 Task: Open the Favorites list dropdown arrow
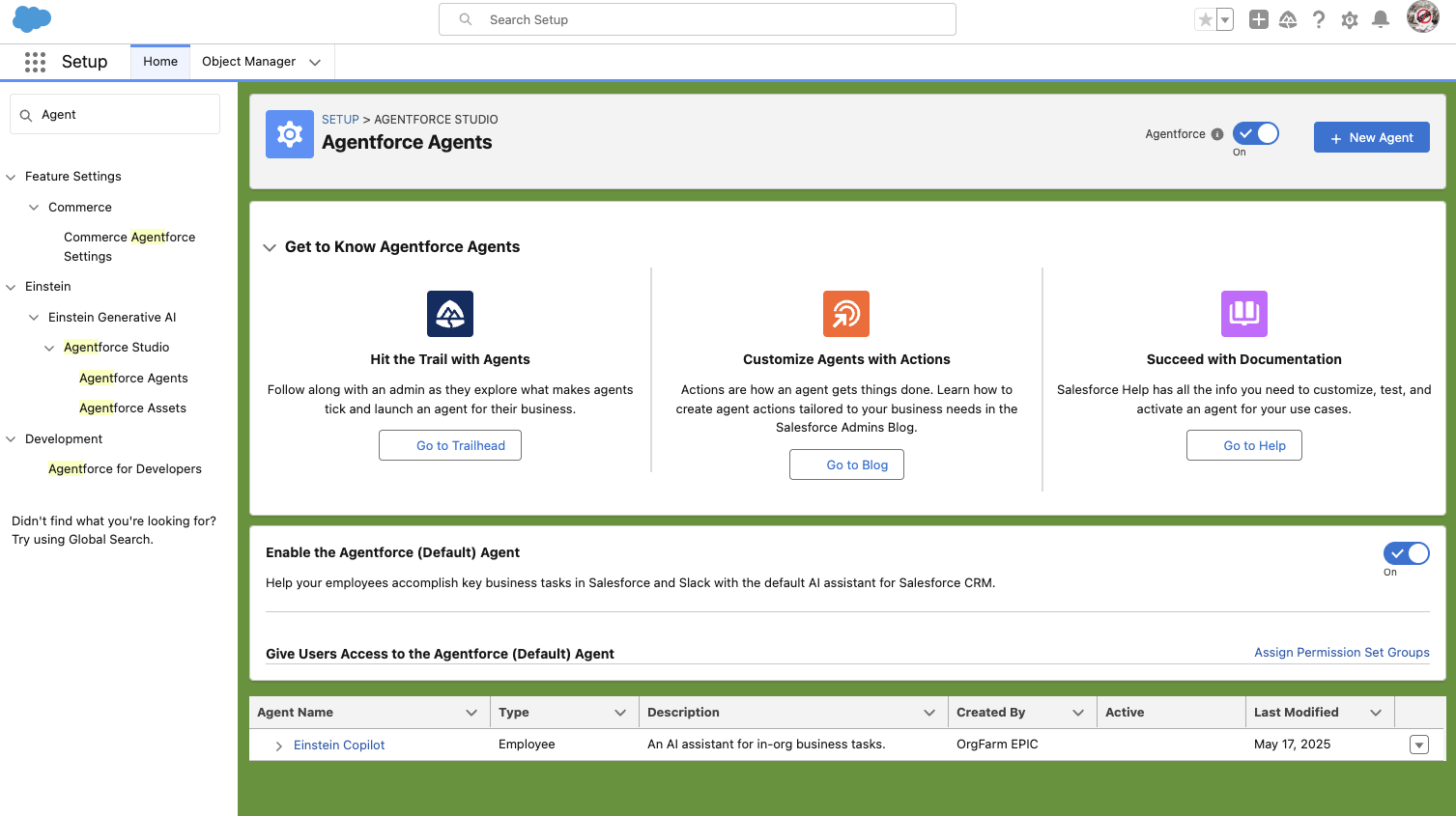click(x=1225, y=19)
